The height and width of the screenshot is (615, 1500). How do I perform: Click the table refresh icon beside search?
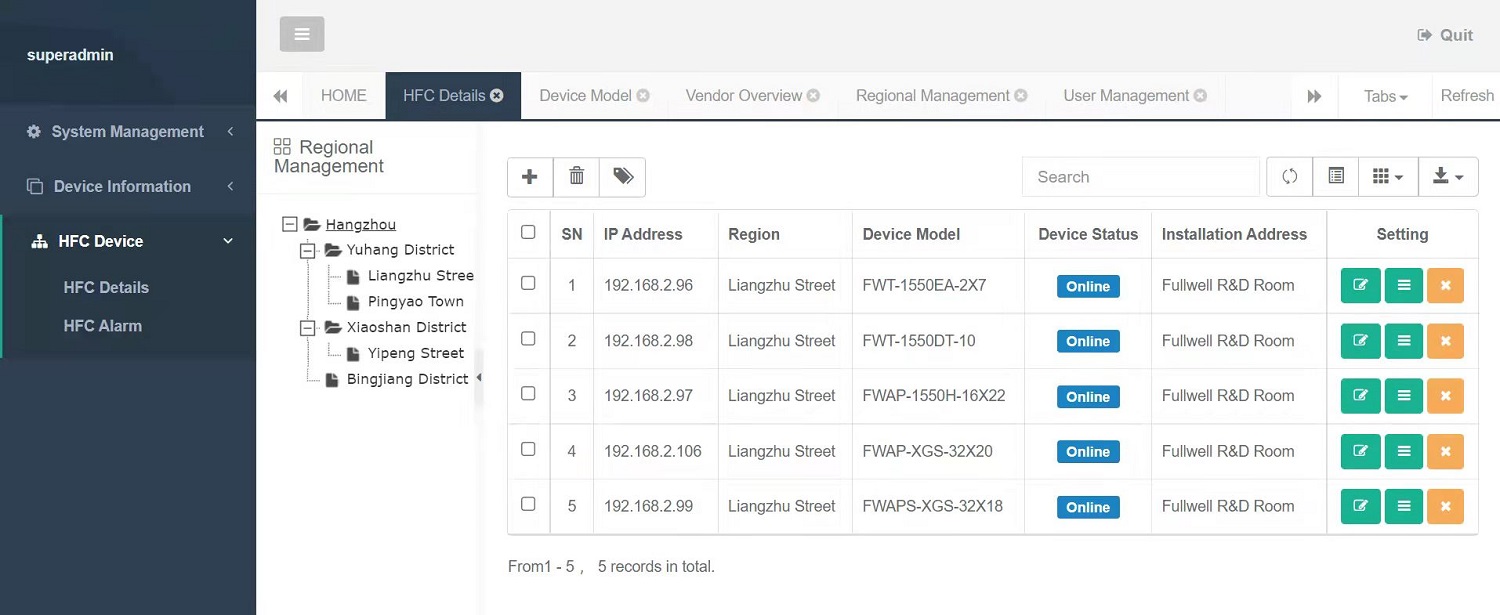[1289, 177]
